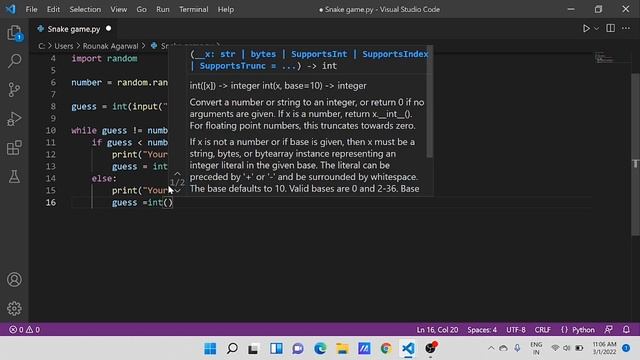Show hidden tray icons chevron
Image resolution: width=640 pixels, height=360 pixels.
coord(491,348)
